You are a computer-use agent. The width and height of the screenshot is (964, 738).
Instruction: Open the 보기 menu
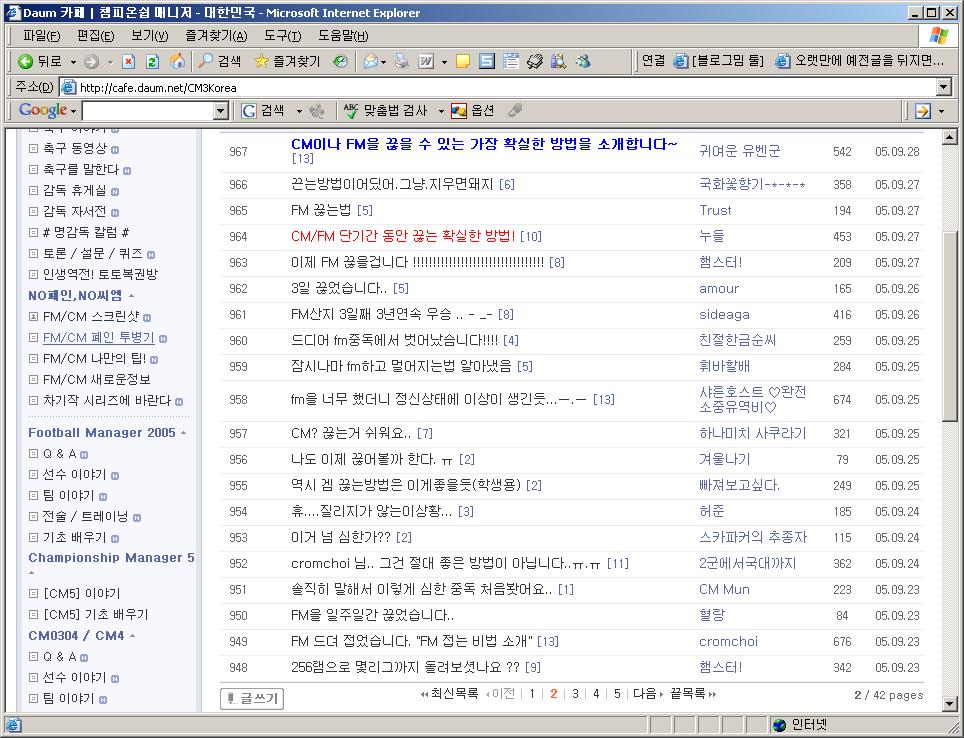click(149, 36)
